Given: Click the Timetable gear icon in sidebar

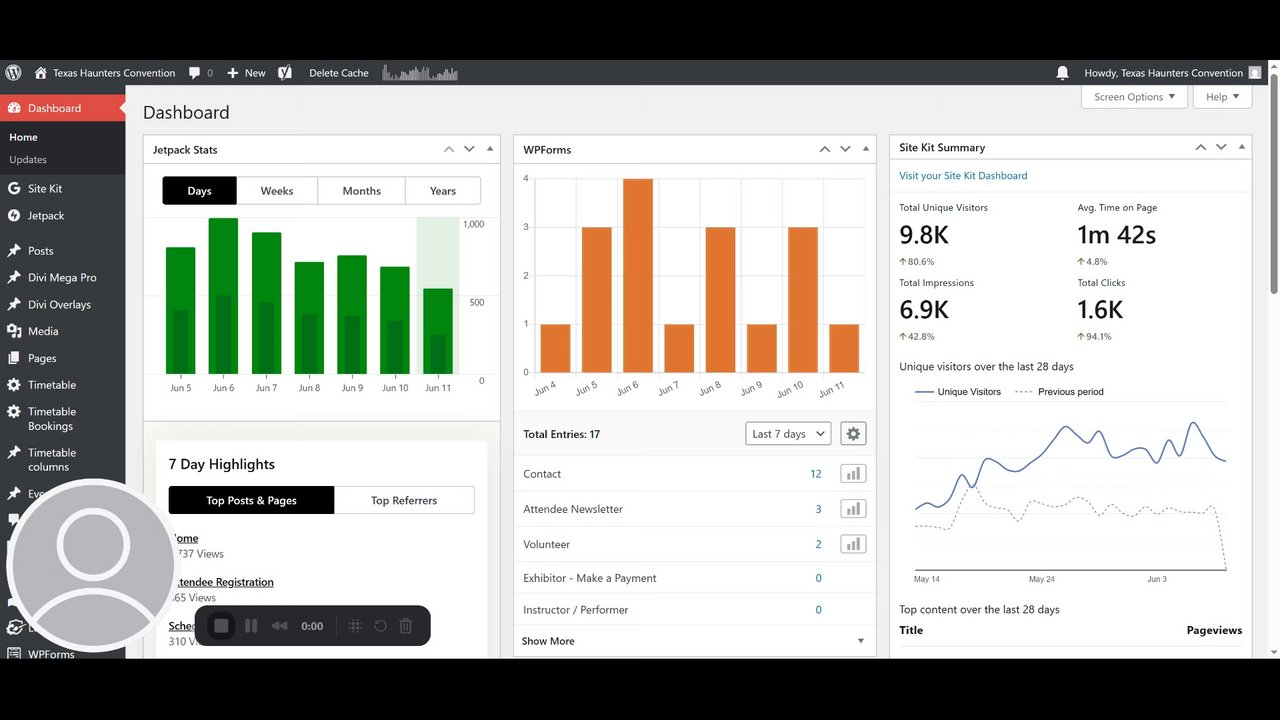Looking at the screenshot, I should [14, 385].
